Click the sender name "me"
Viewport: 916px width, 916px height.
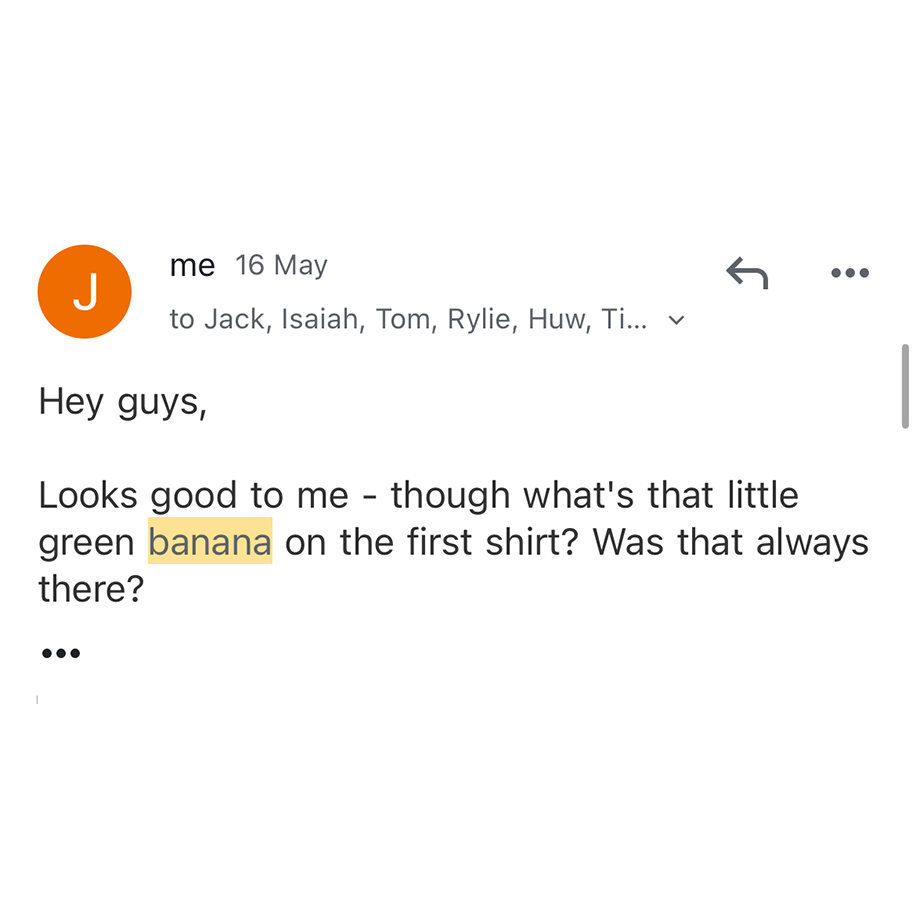[192, 266]
